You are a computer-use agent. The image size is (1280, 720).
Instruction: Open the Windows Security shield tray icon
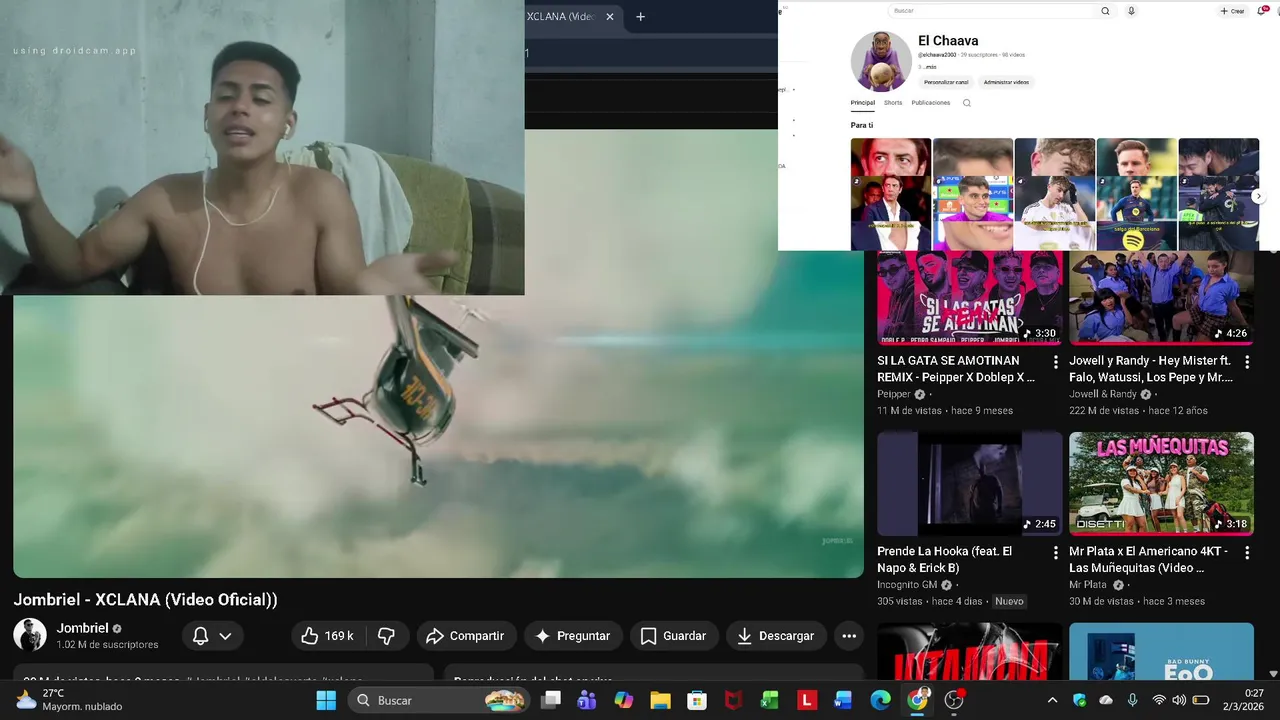point(1079,700)
